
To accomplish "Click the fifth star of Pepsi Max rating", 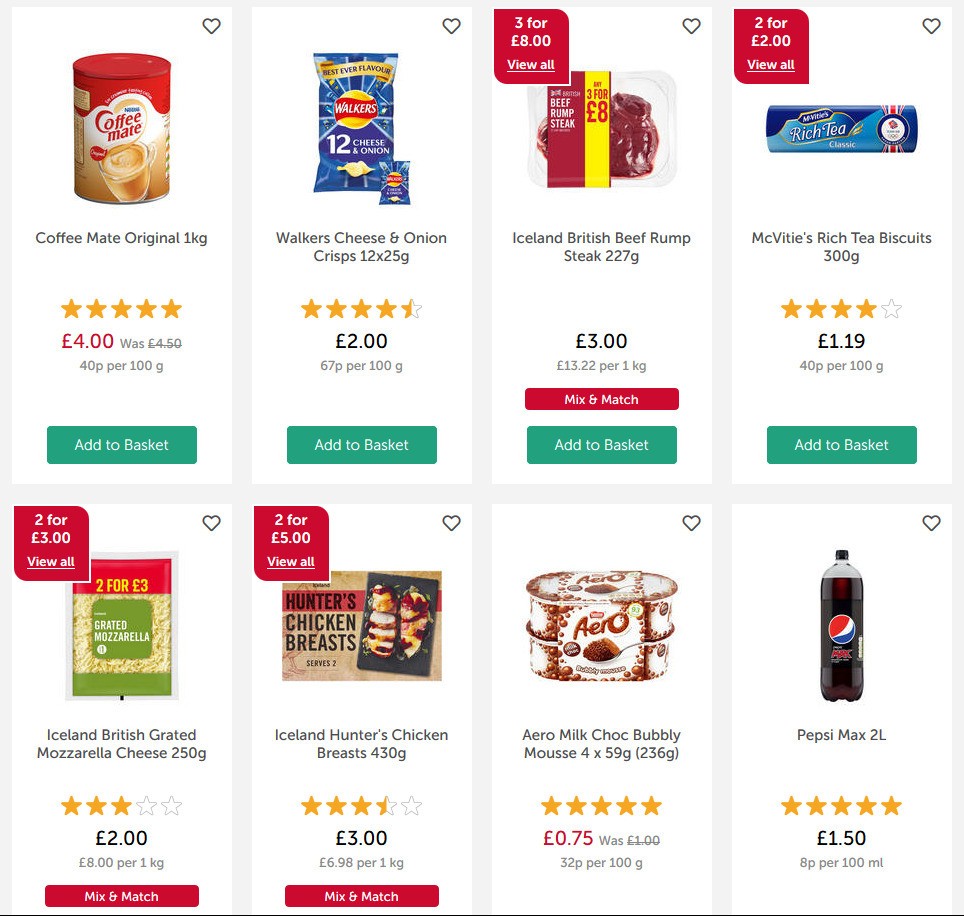I will (891, 805).
